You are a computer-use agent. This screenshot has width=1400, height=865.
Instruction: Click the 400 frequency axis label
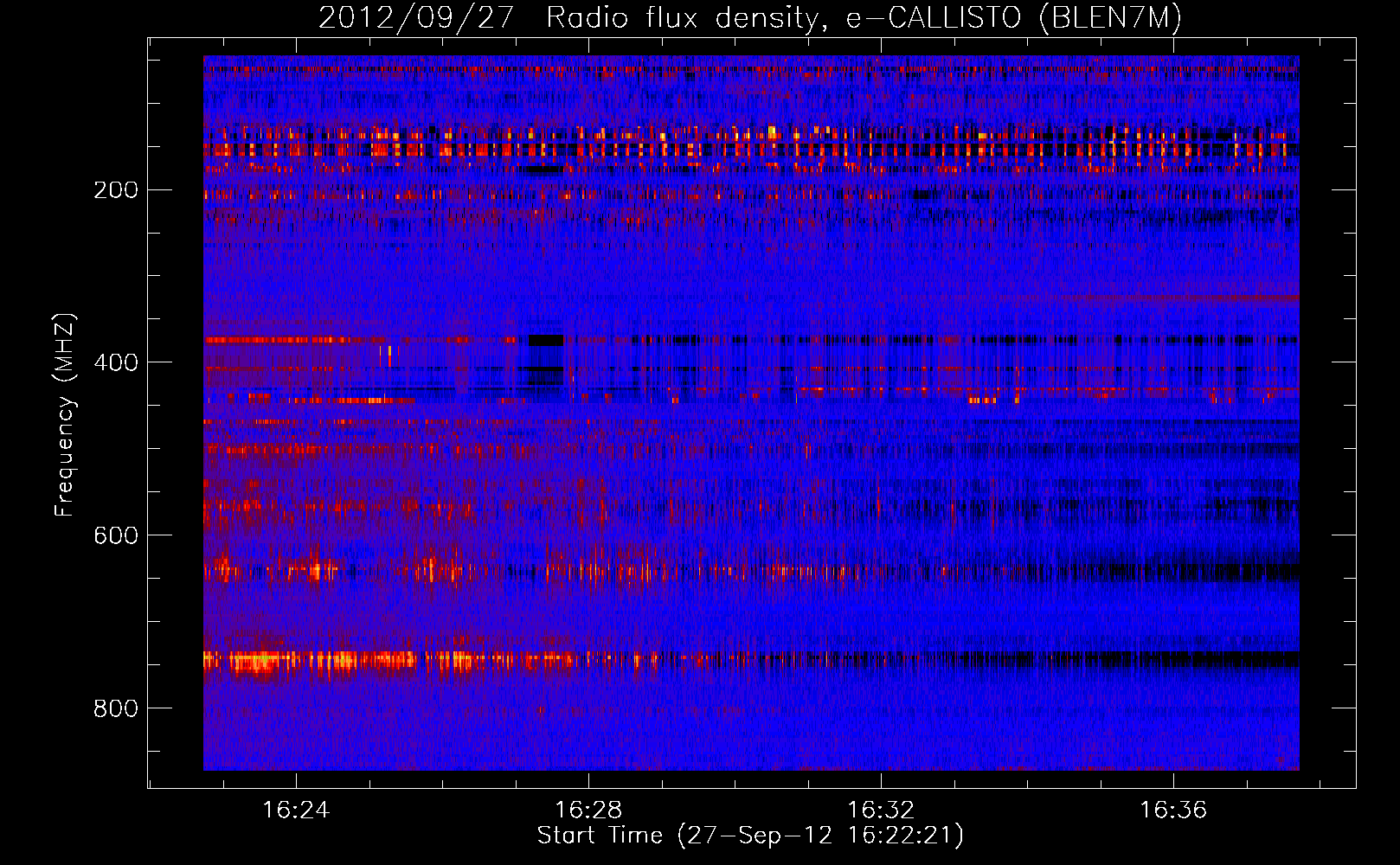coord(116,362)
